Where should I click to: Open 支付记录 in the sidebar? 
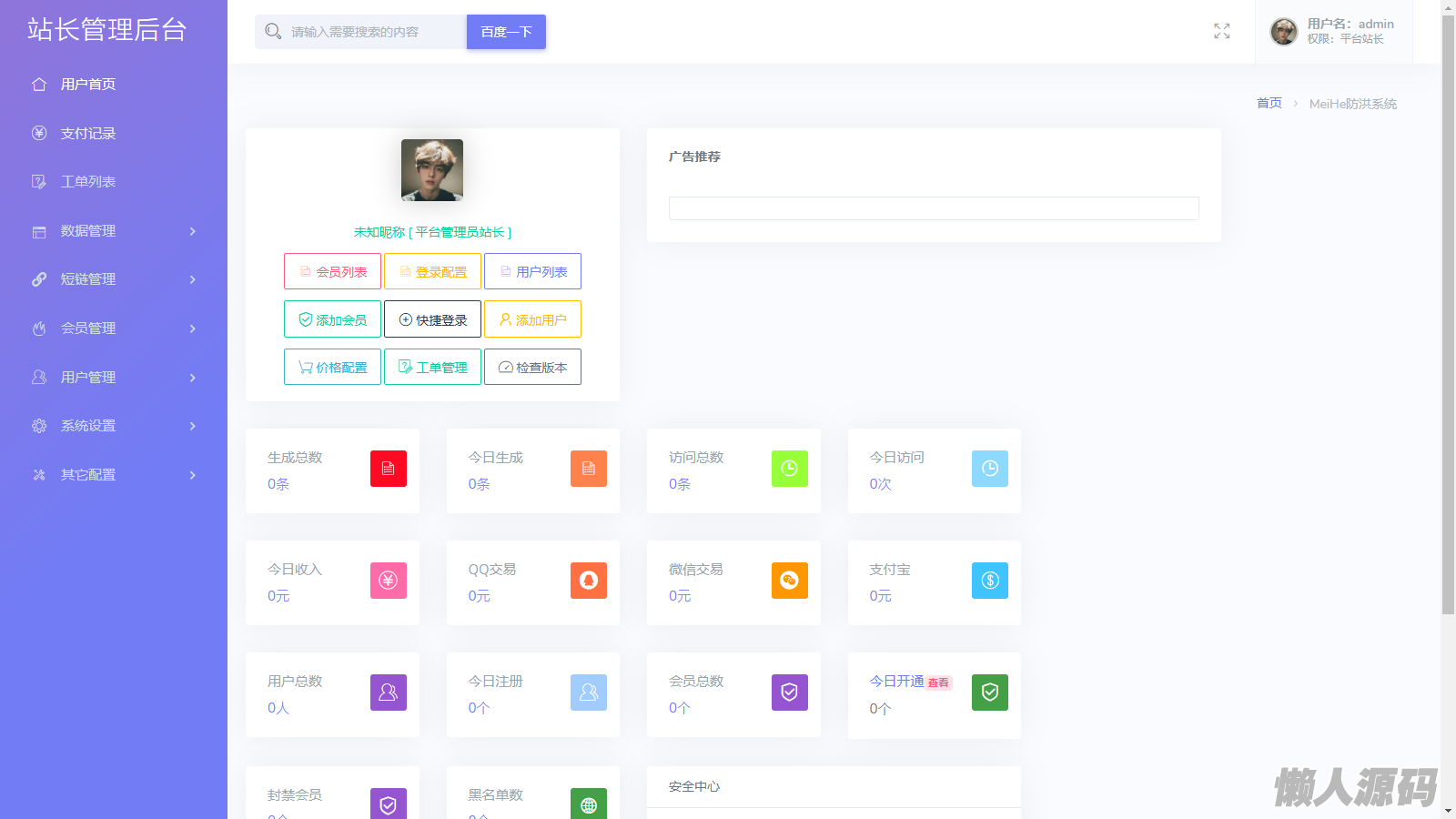[114, 134]
